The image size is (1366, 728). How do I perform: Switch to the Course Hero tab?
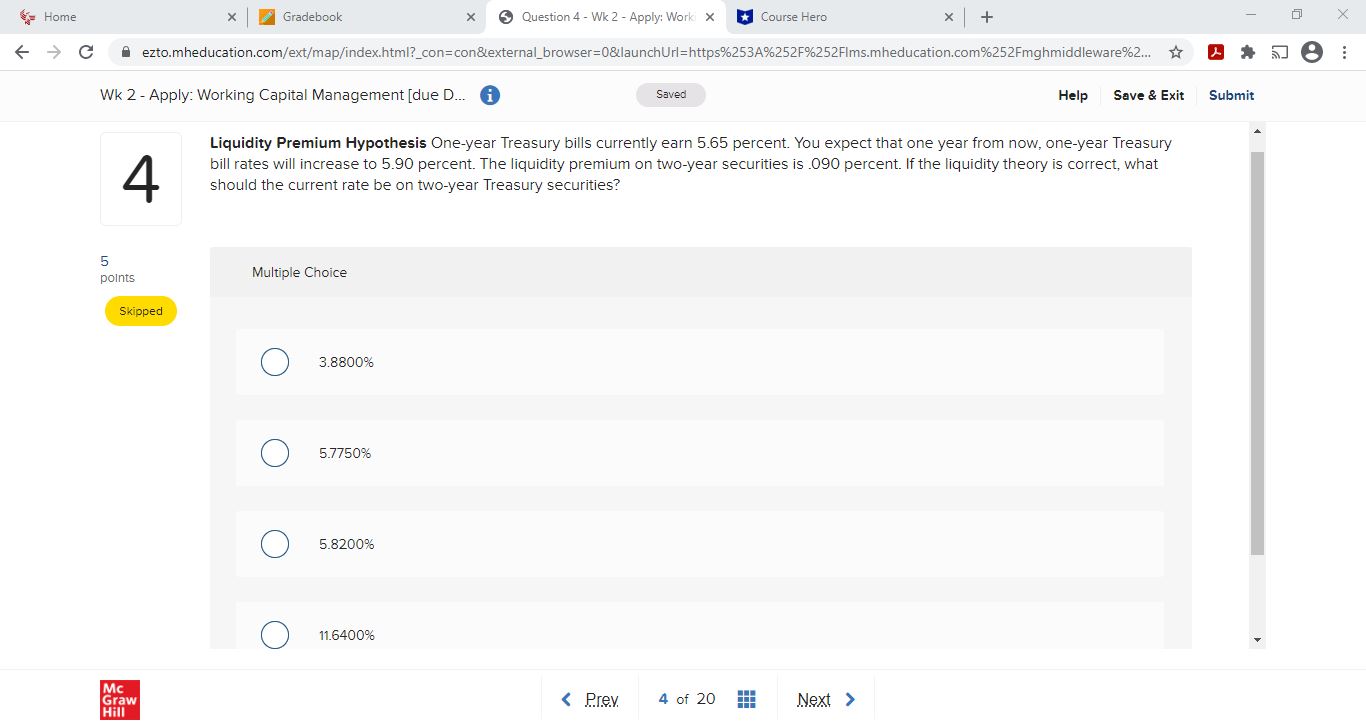[x=844, y=17]
